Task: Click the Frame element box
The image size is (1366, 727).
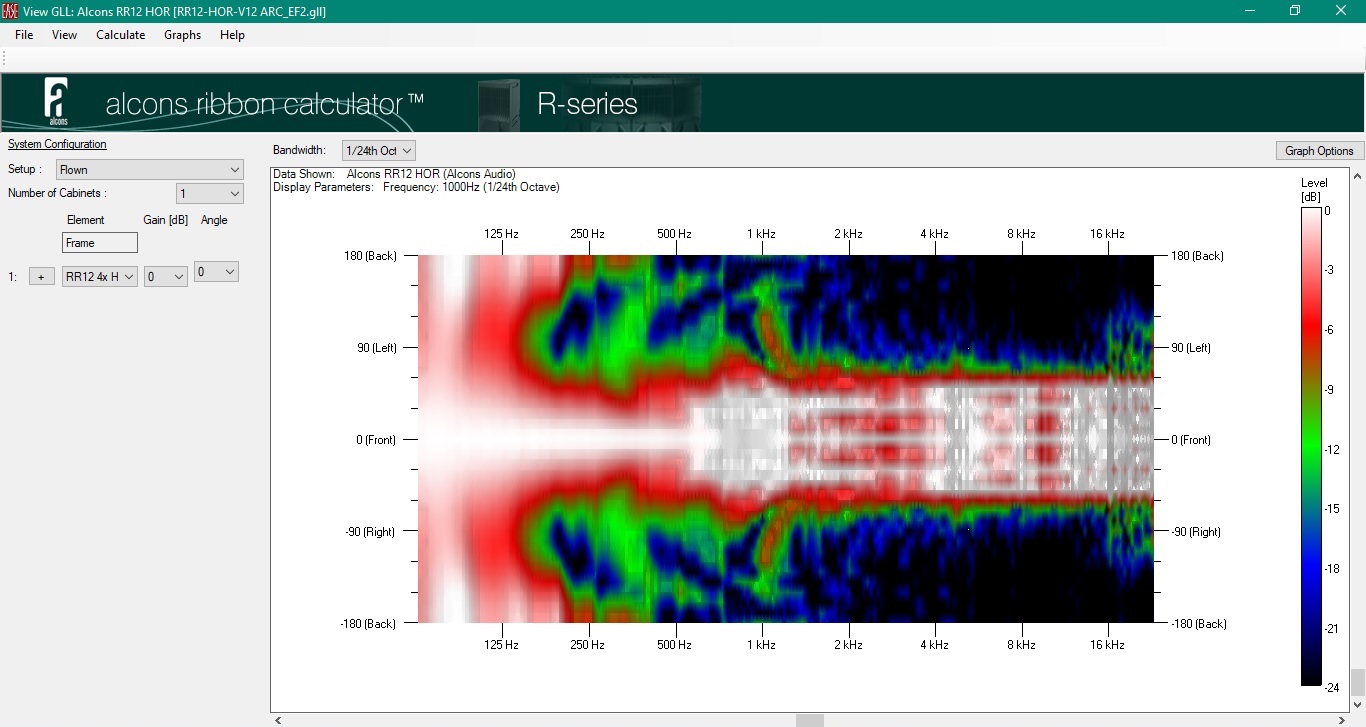Action: [x=100, y=243]
